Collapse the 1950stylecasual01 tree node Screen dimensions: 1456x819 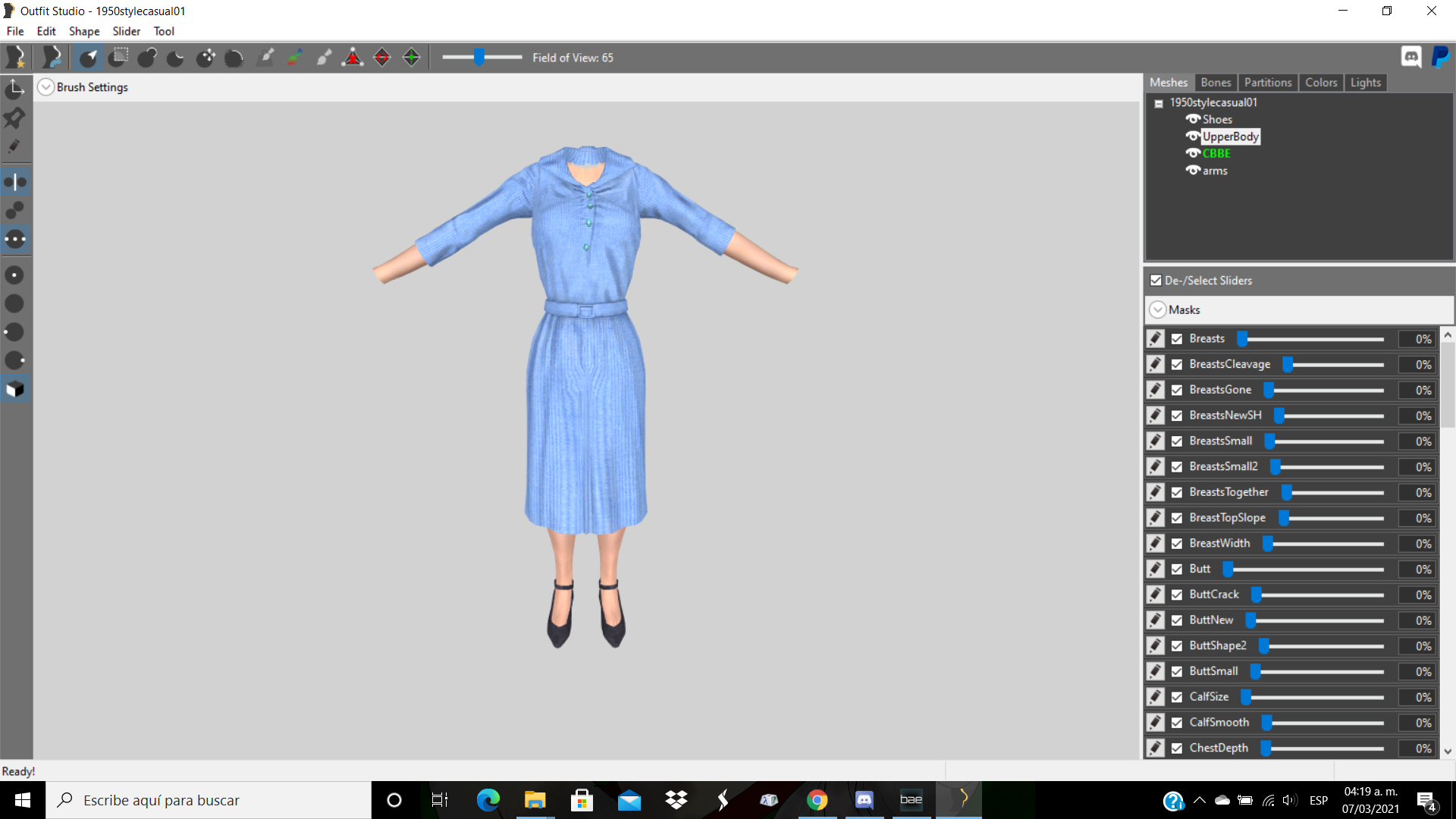pos(1159,103)
